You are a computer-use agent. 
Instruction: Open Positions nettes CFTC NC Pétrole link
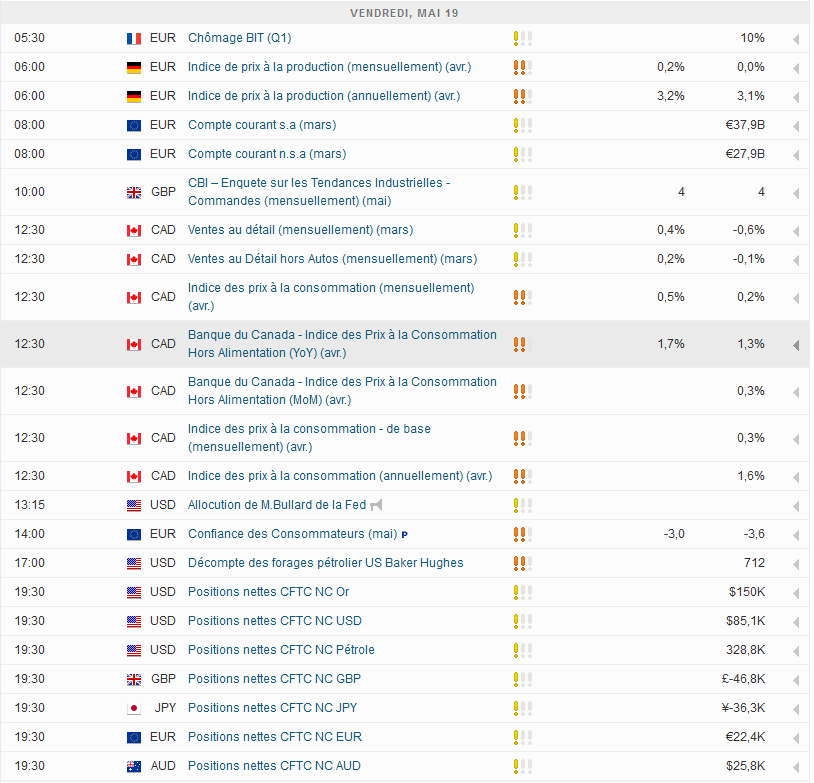pos(281,650)
